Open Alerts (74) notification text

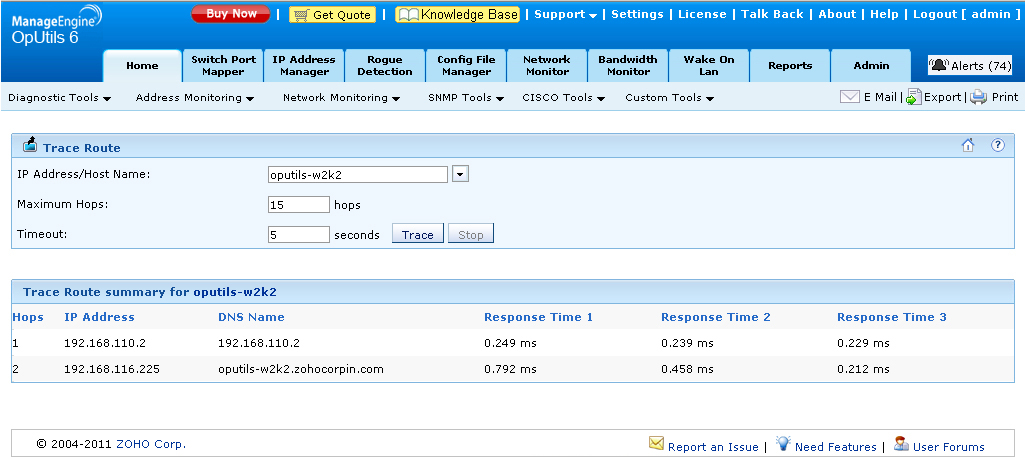(x=981, y=65)
